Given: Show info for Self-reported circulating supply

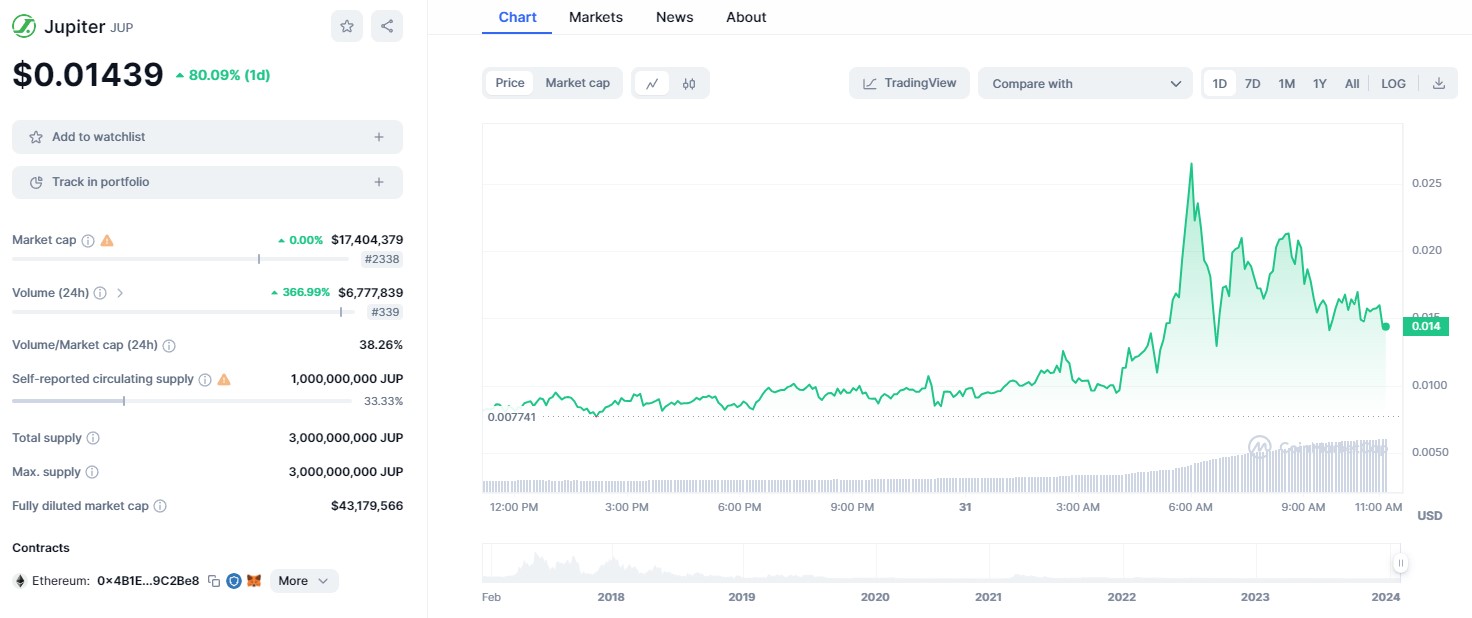Looking at the screenshot, I should pyautogui.click(x=205, y=380).
